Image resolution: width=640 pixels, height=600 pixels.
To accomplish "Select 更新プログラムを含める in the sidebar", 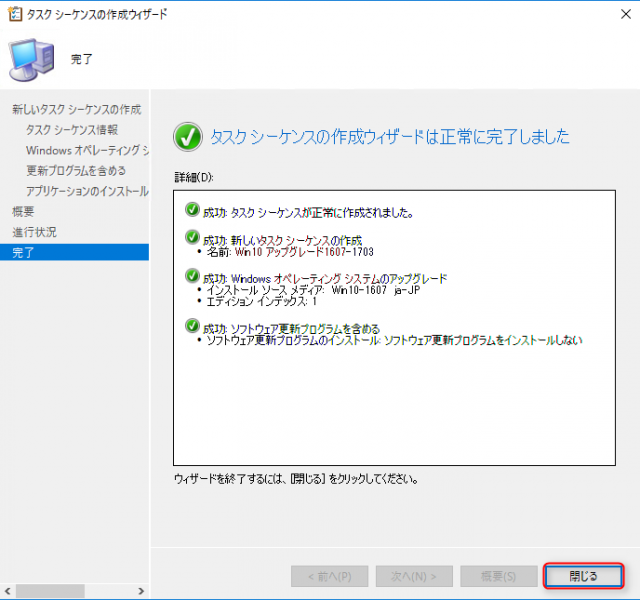I will (78, 170).
